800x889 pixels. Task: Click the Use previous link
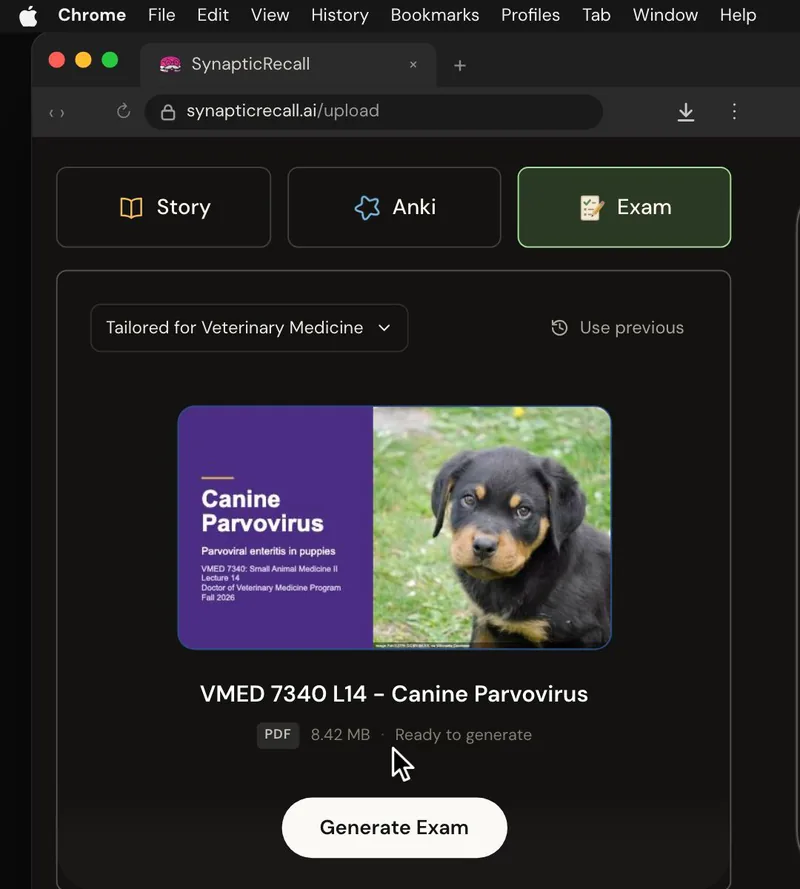617,328
